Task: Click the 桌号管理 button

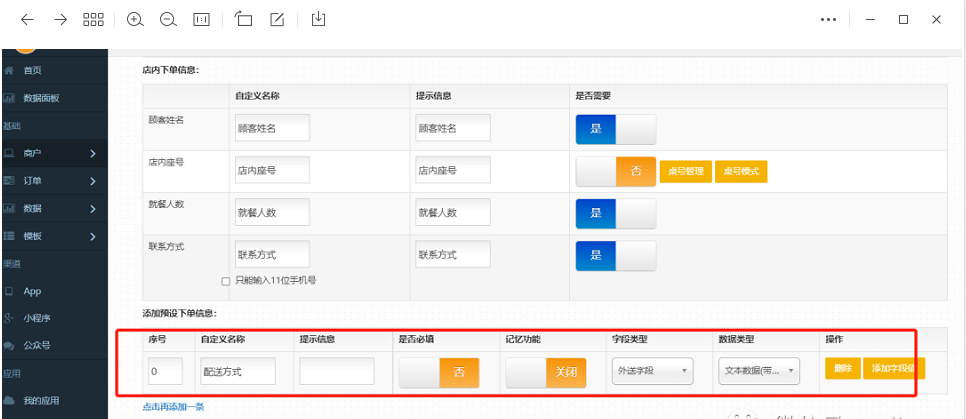Action: [684, 172]
